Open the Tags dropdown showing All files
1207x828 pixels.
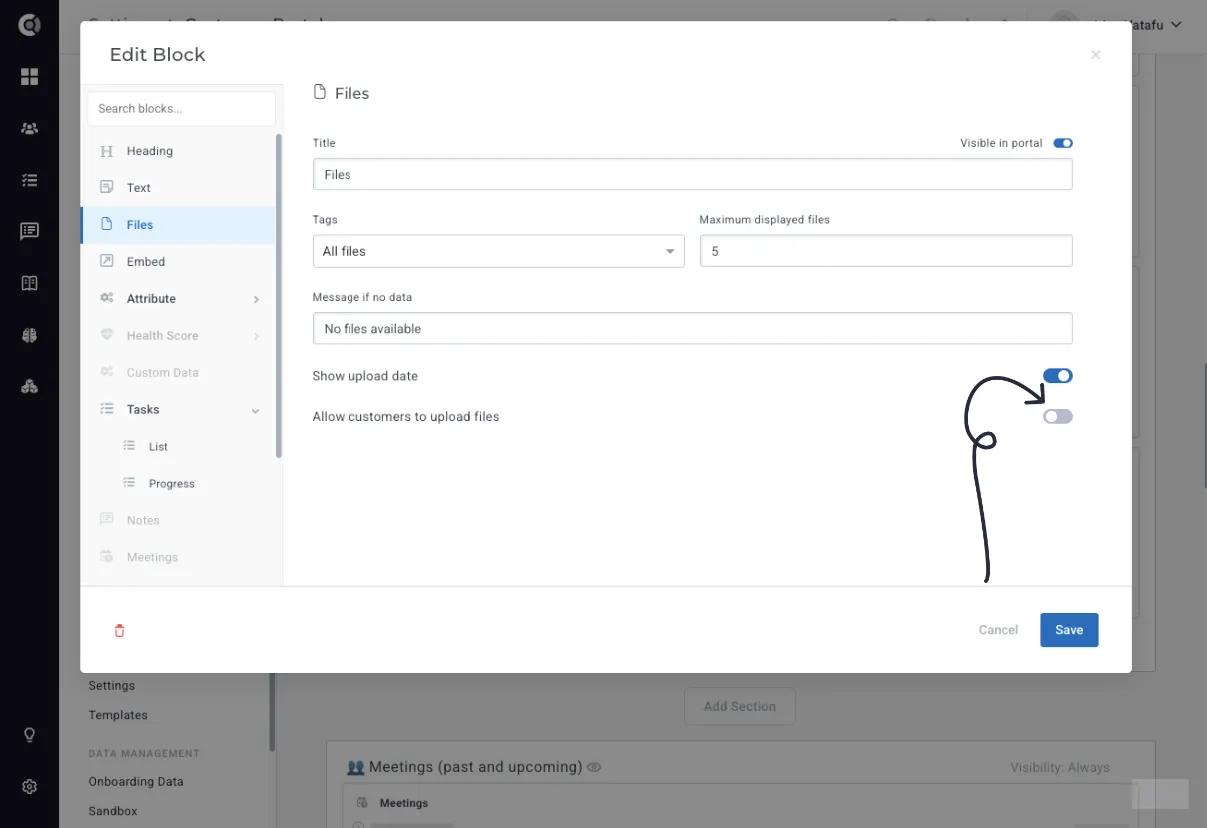tap(498, 251)
